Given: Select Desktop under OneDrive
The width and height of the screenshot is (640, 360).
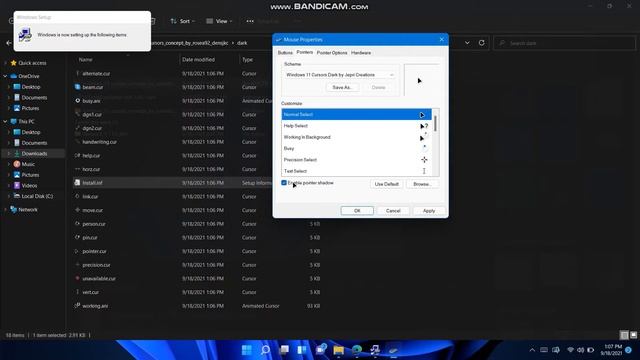Looking at the screenshot, I should pos(31,87).
